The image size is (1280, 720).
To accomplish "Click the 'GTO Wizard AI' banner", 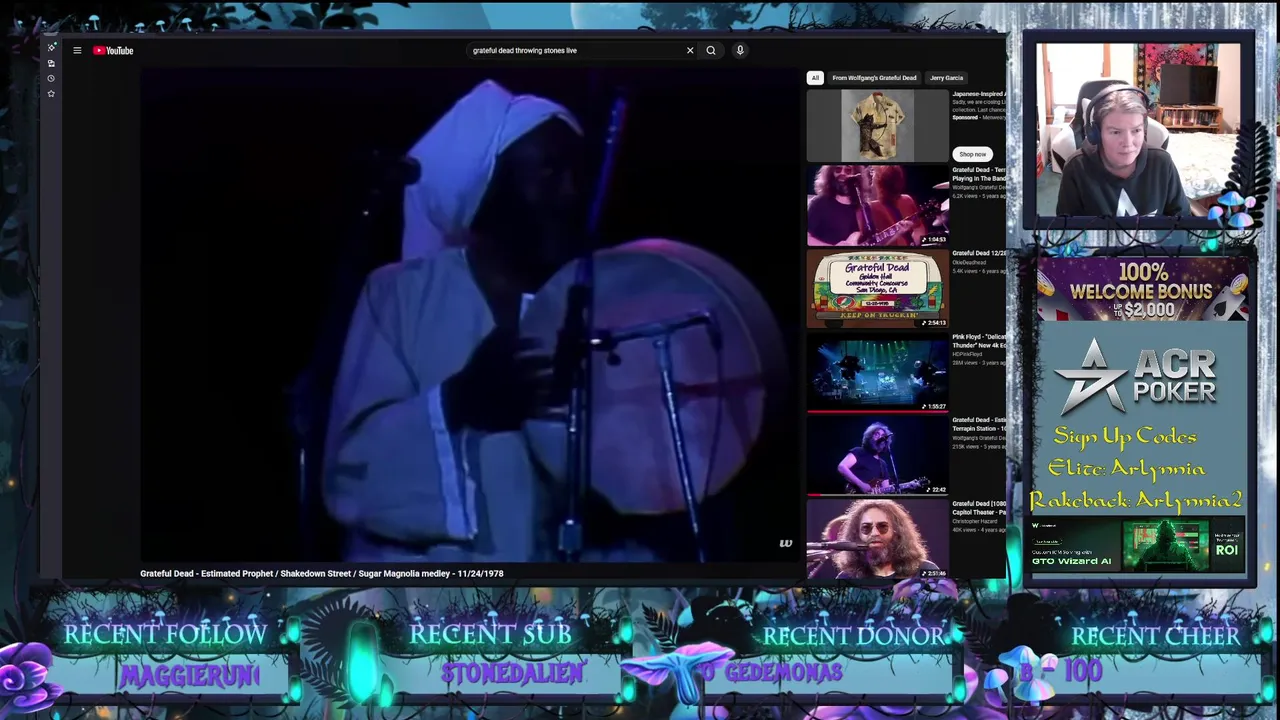I will tap(1137, 545).
